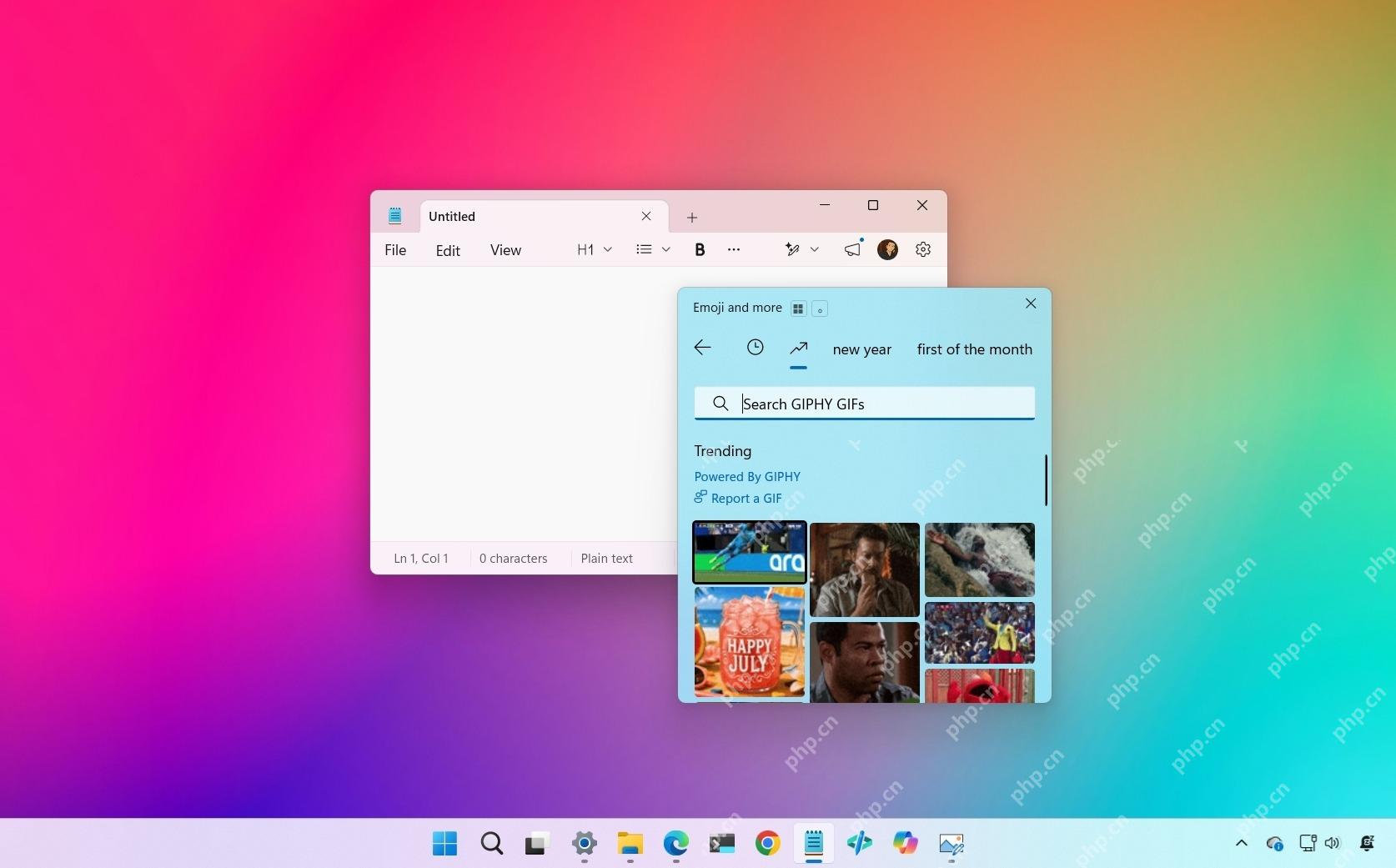Go back in the emoji panel
This screenshot has width=1396, height=868.
pos(703,348)
